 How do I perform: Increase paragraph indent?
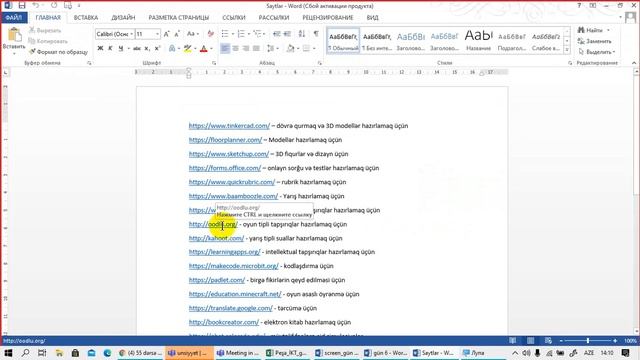(x=287, y=34)
